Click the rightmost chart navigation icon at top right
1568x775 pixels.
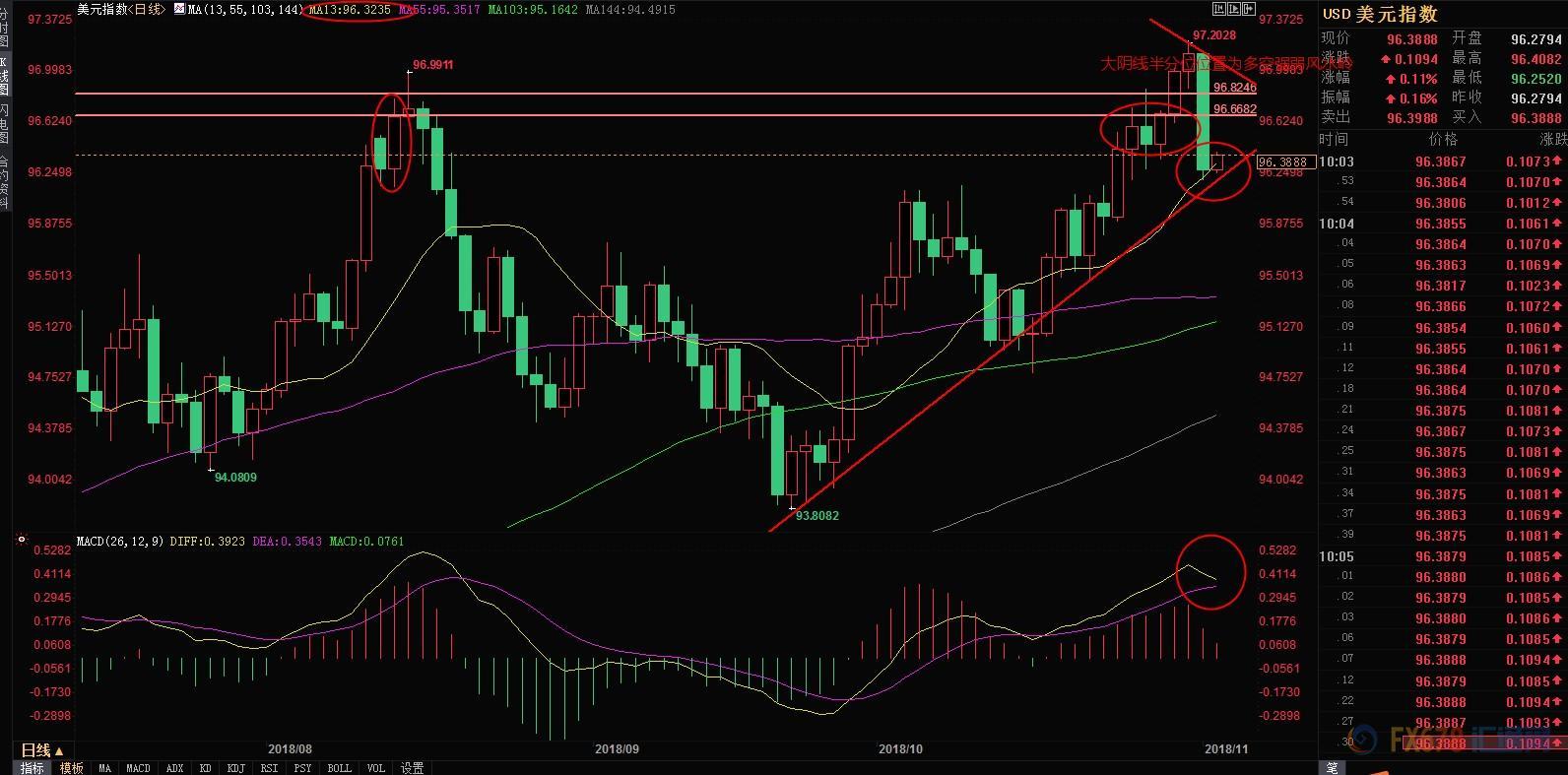coord(1250,9)
